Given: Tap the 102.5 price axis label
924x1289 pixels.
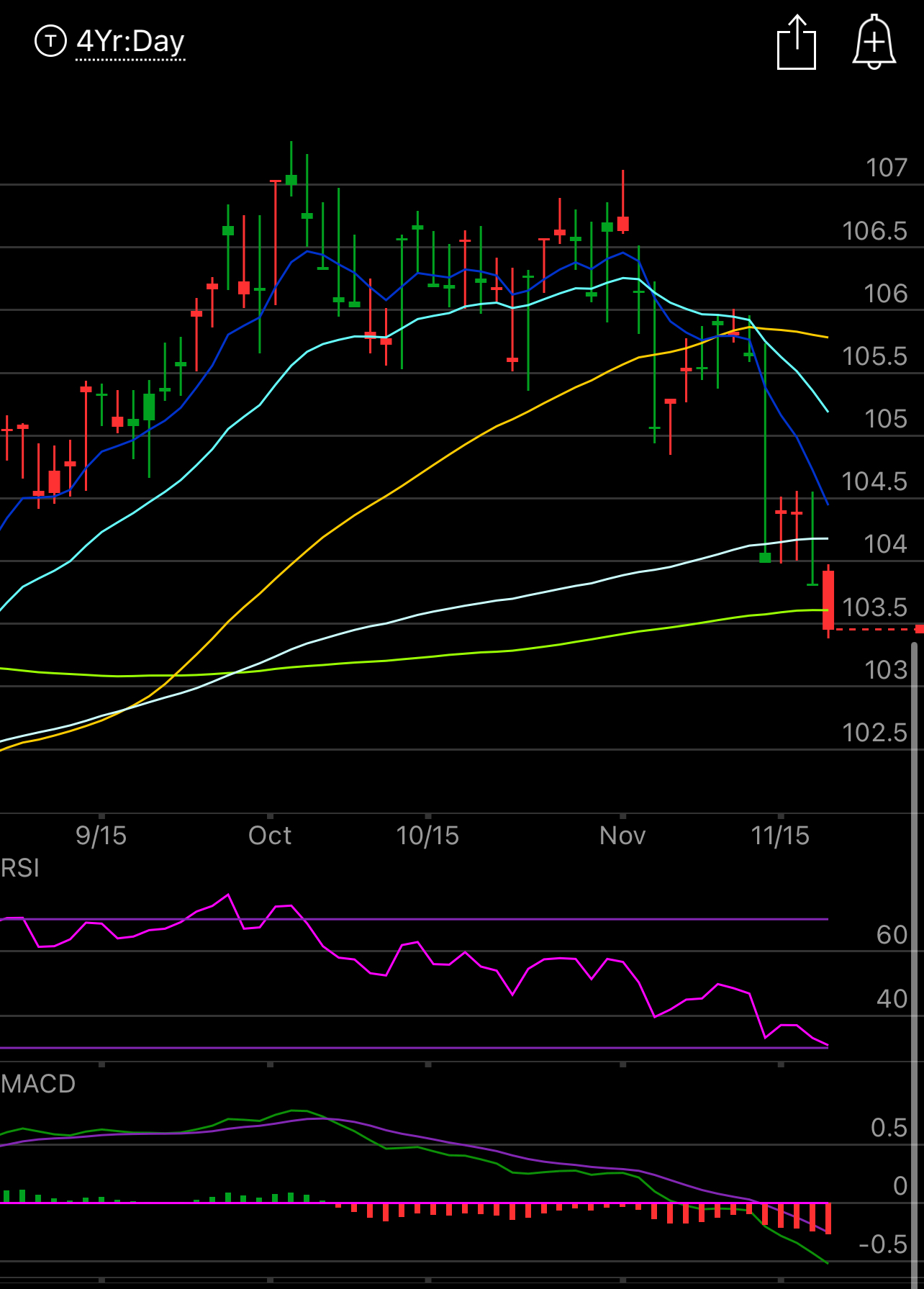Looking at the screenshot, I should pyautogui.click(x=875, y=733).
